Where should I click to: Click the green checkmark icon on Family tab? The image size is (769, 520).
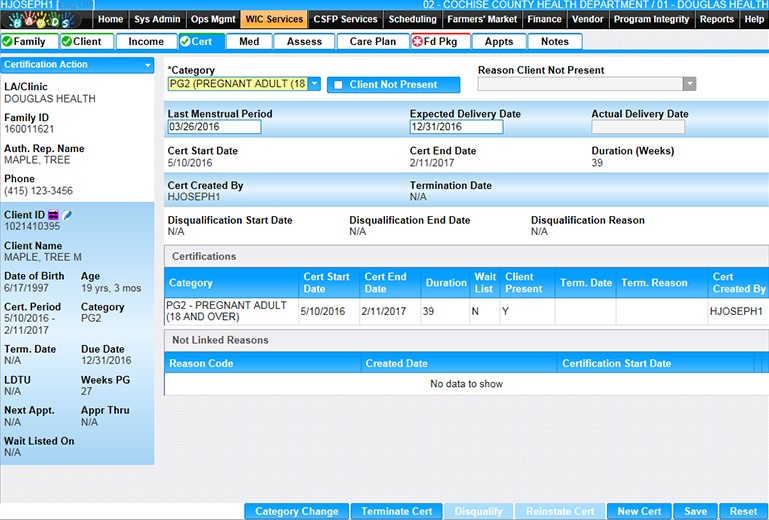8,42
